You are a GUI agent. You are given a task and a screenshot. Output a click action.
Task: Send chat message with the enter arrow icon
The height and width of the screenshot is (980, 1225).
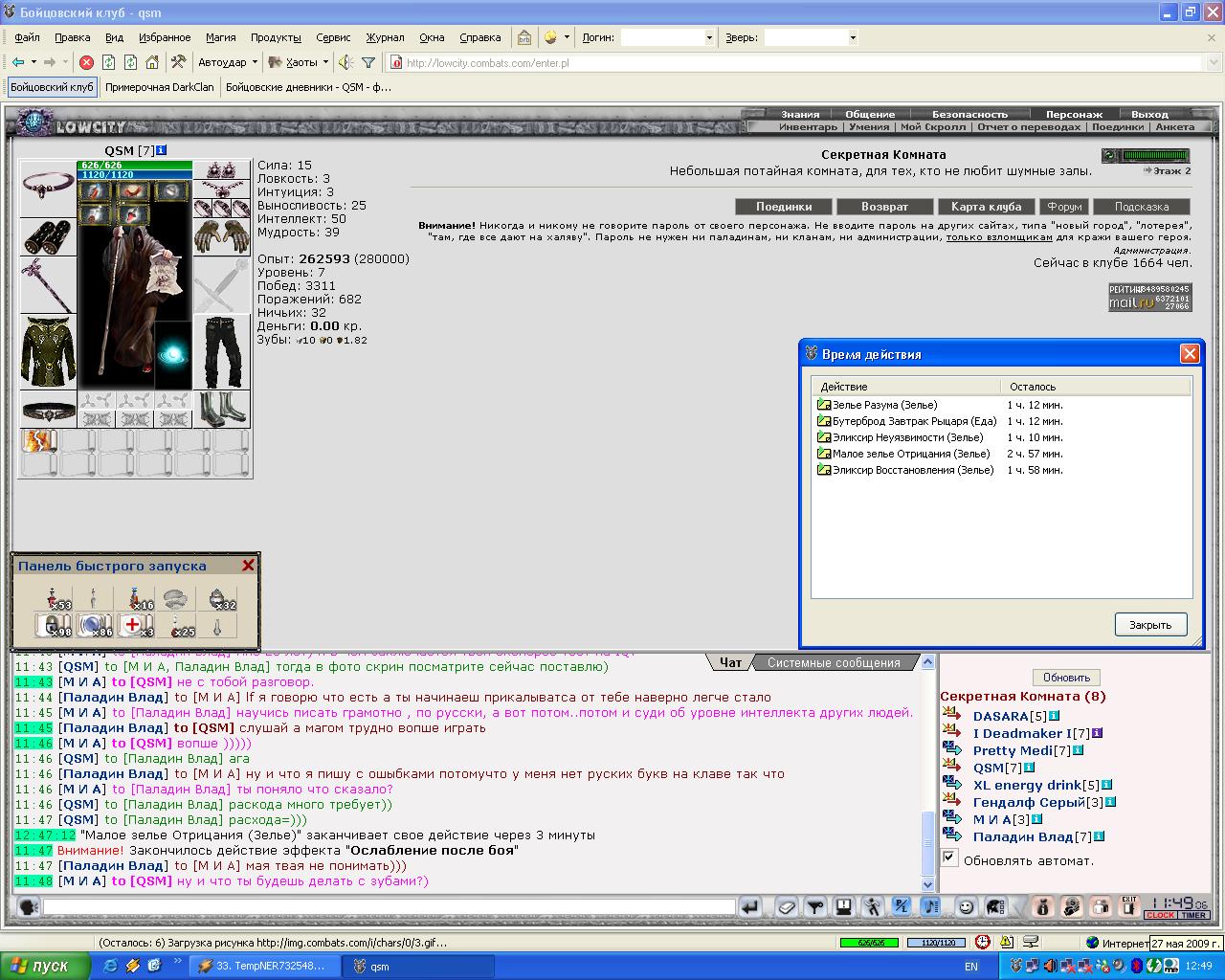tap(751, 905)
